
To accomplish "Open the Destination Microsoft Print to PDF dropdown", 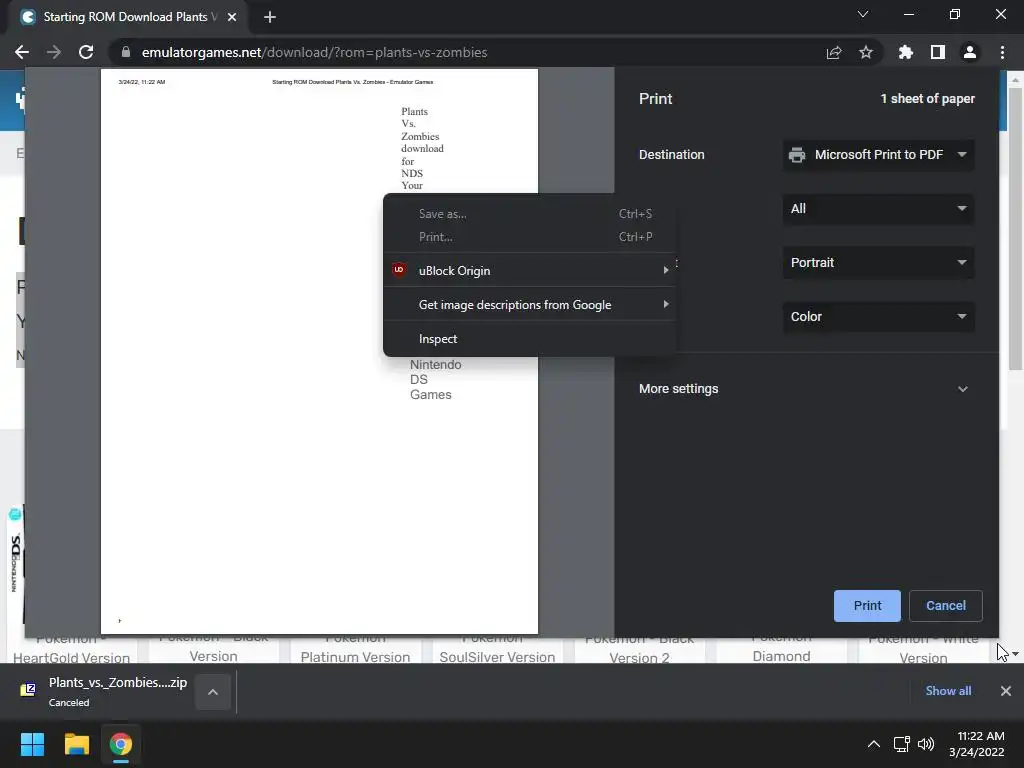I will (x=878, y=155).
